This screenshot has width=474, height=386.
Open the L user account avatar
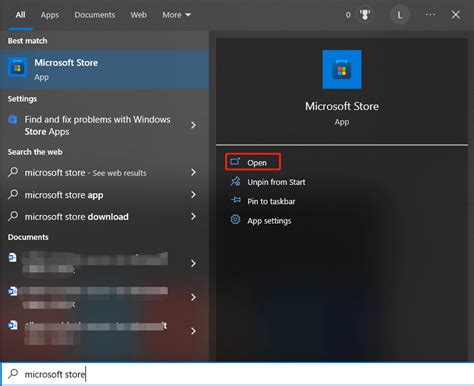[400, 15]
